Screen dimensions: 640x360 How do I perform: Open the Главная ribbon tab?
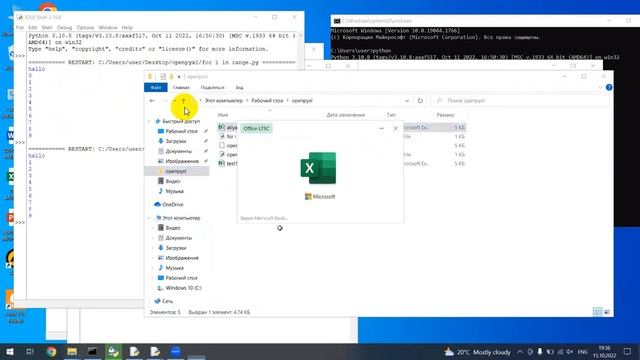point(181,87)
